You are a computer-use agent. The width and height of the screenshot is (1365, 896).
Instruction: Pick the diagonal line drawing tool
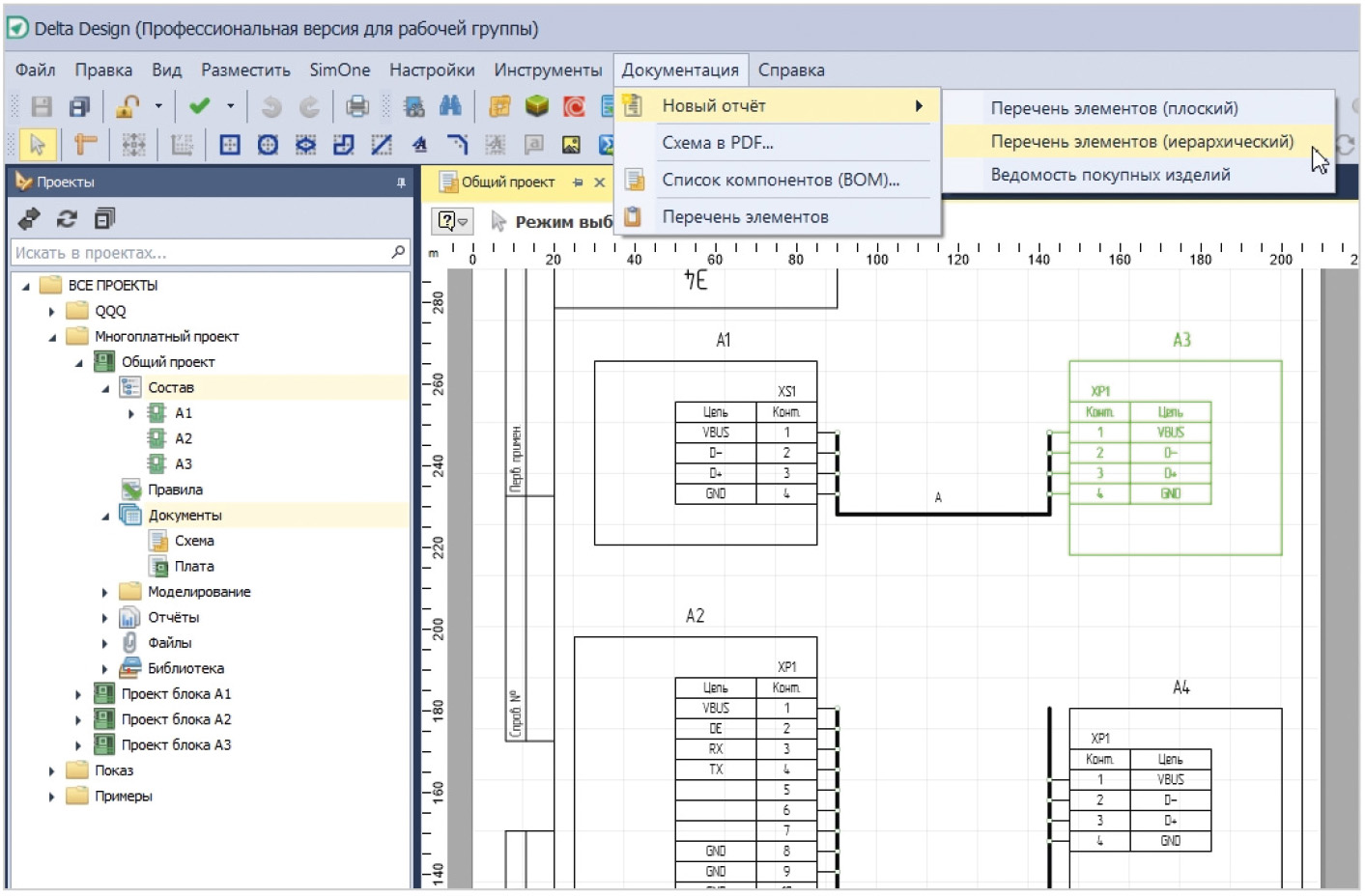pos(383,145)
